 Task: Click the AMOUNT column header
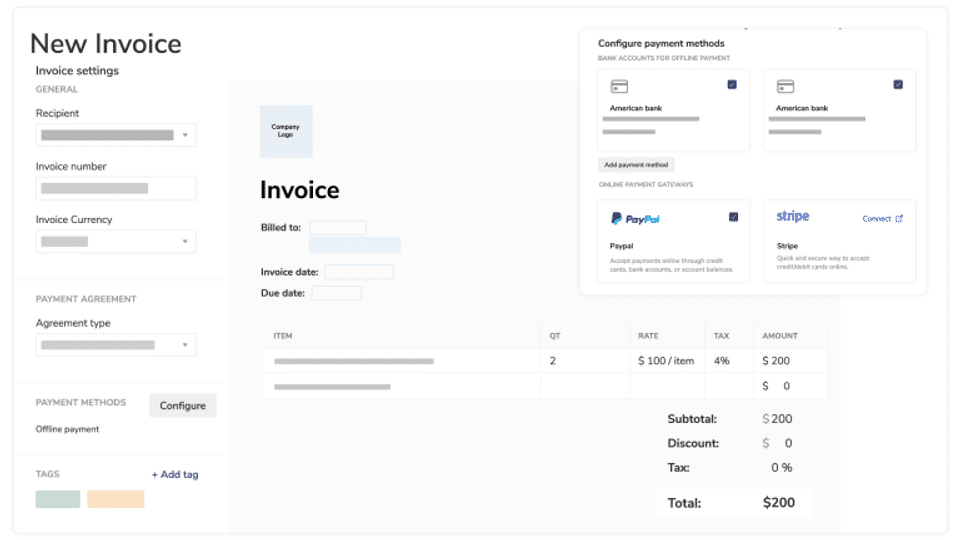(779, 336)
